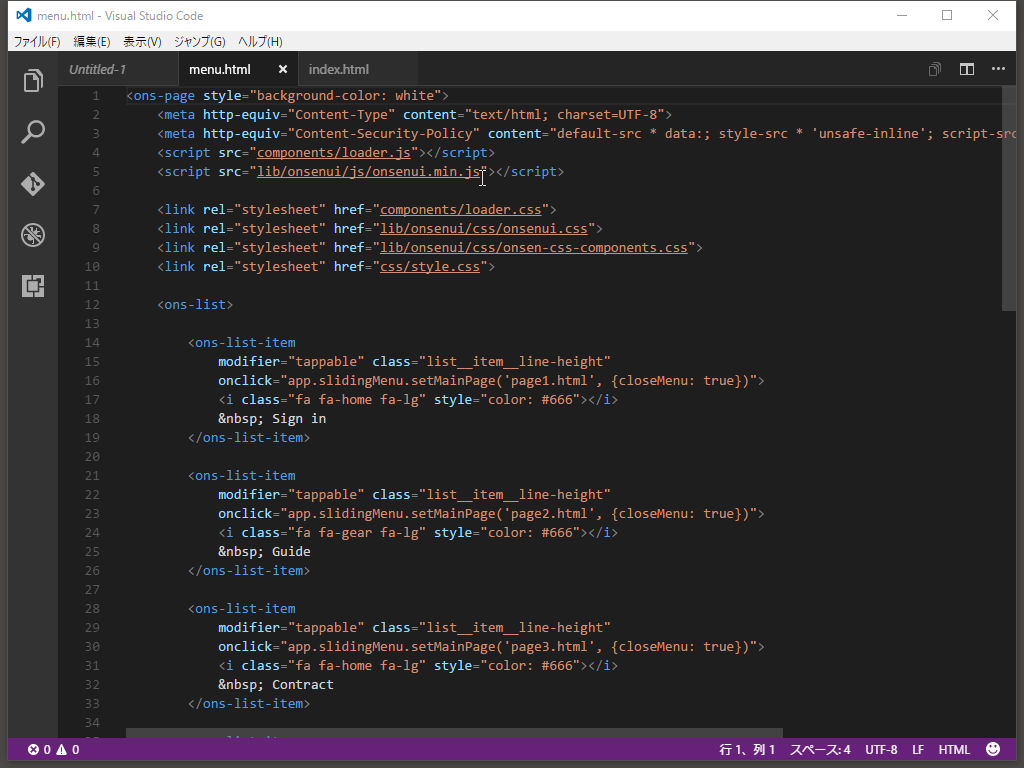The height and width of the screenshot is (768, 1024).
Task: Click the errors count icon in status bar
Action: point(33,750)
